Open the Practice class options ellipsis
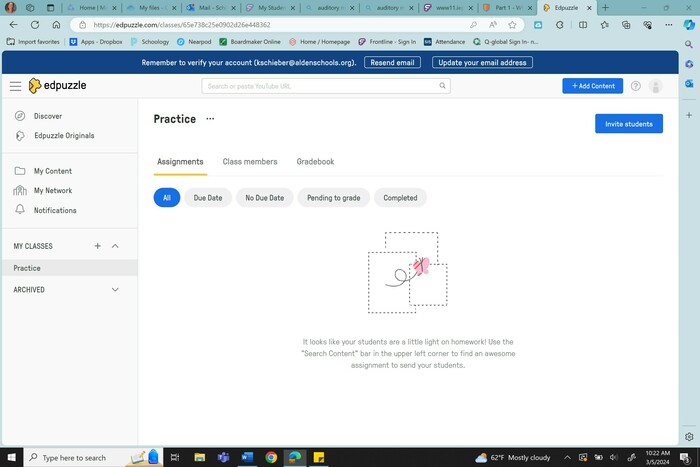Image resolution: width=700 pixels, height=467 pixels. pos(210,119)
